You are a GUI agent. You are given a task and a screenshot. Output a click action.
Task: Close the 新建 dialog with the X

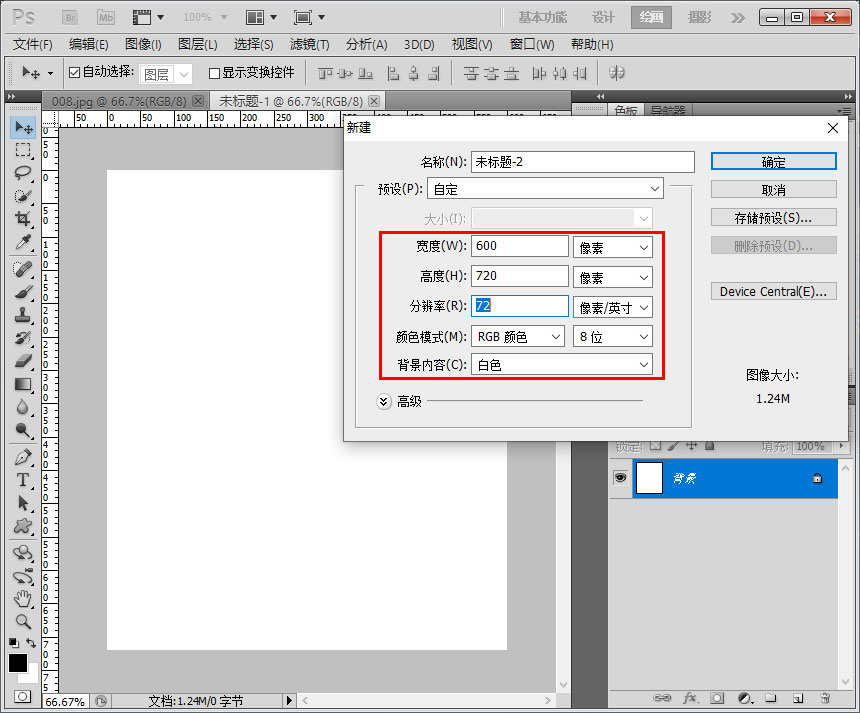(833, 128)
